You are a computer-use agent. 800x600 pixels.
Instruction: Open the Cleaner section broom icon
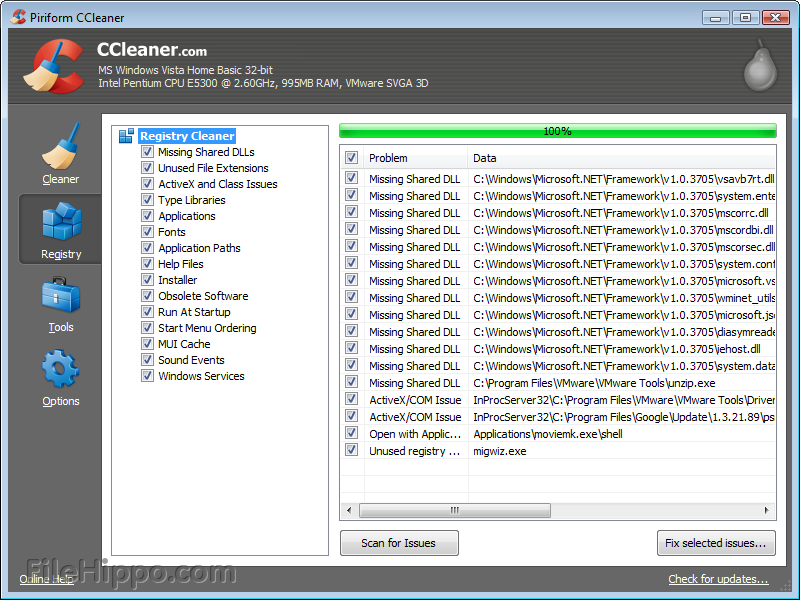coord(61,146)
